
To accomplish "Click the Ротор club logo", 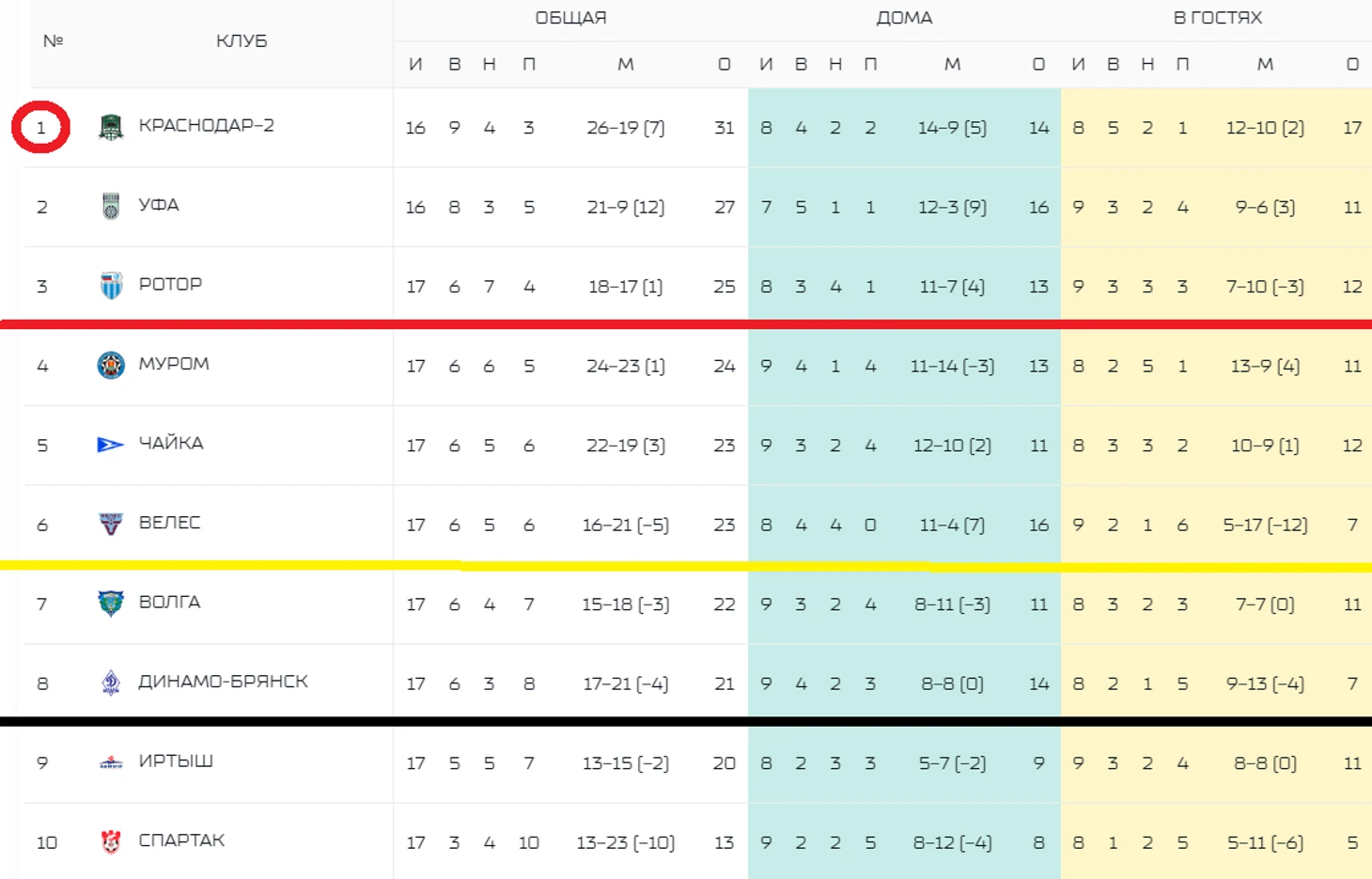I will point(111,285).
